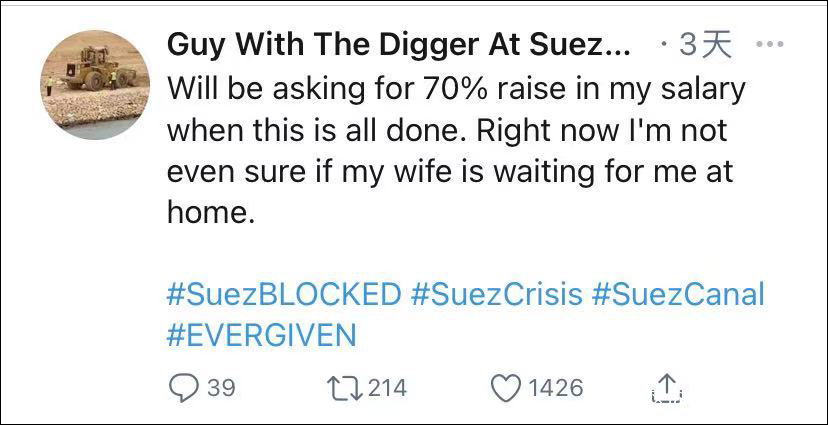Viewport: 828px width, 425px height.
Task: Click the like count 1426
Action: pyautogui.click(x=554, y=387)
